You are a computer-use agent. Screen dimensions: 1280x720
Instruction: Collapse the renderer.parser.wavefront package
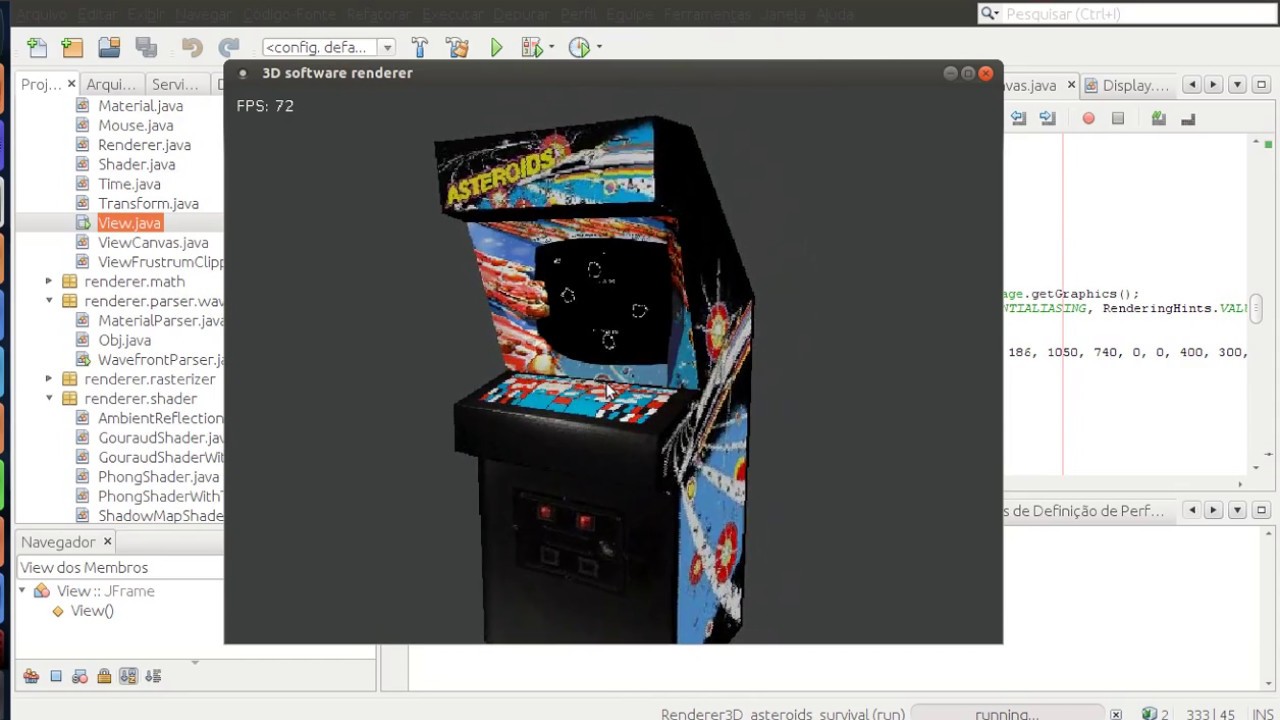(x=48, y=301)
